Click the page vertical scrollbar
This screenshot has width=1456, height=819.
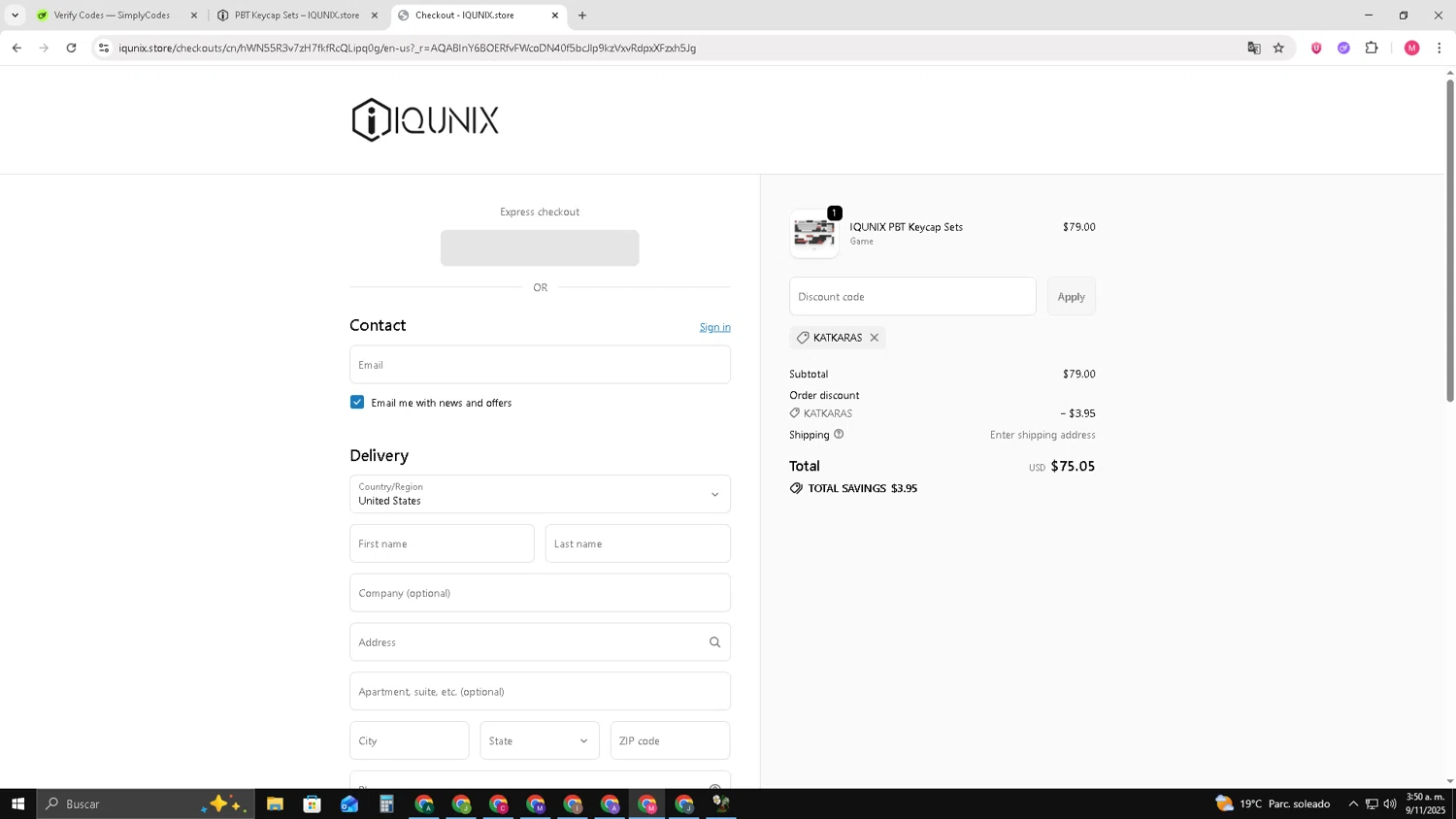pyautogui.click(x=1450, y=241)
